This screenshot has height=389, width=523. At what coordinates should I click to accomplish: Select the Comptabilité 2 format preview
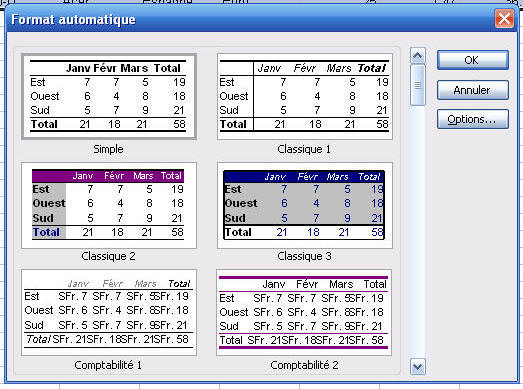coord(304,313)
